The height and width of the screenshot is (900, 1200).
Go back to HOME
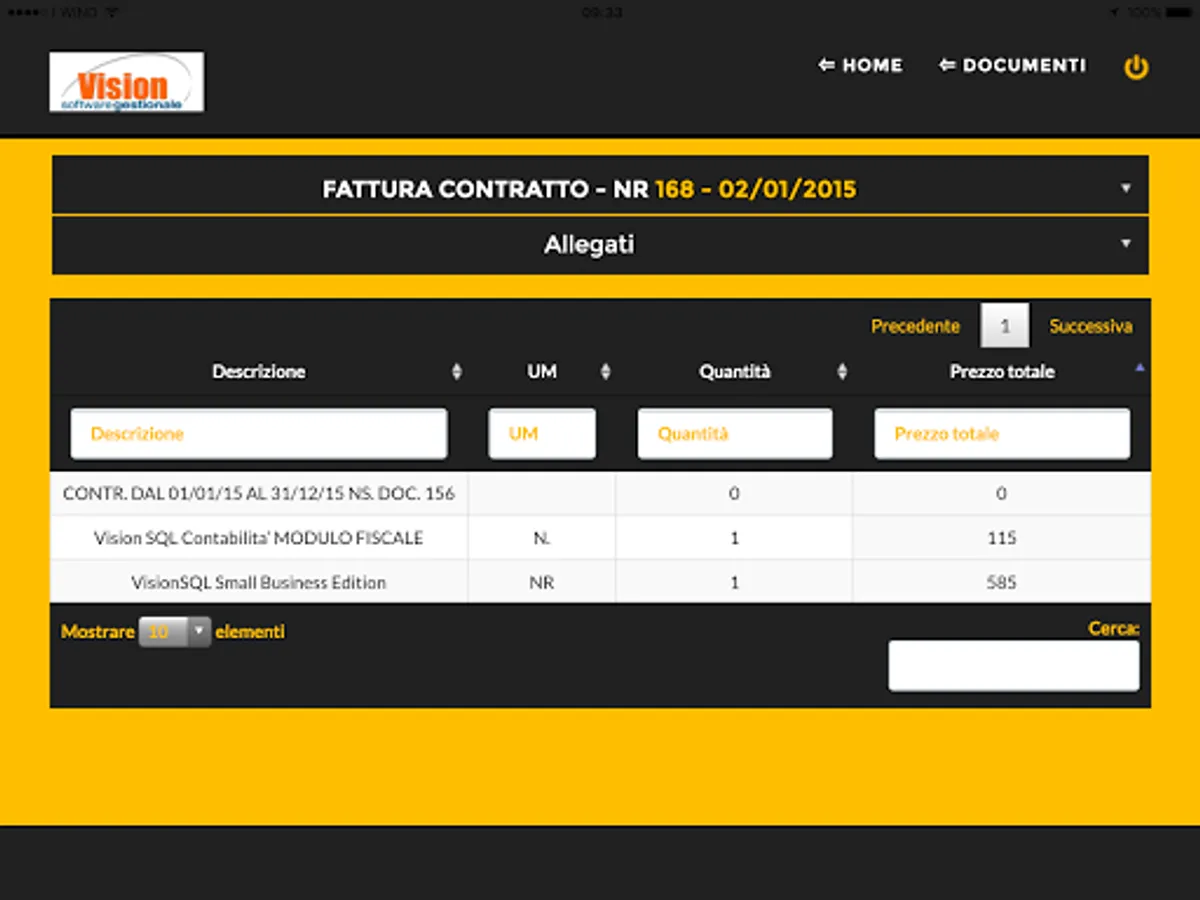tap(860, 65)
